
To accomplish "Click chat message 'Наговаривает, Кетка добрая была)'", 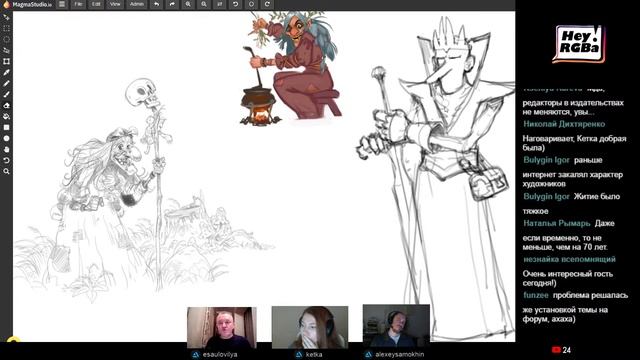I will 574,143.
